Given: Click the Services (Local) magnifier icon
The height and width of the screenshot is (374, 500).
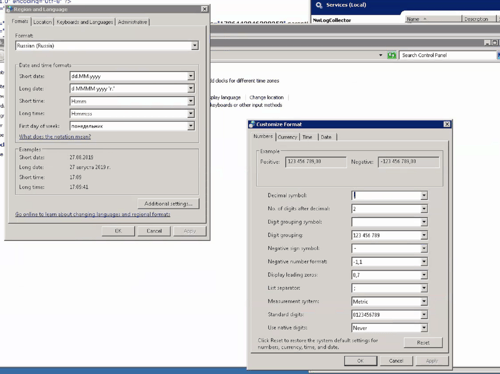Looking at the screenshot, I should (x=319, y=5).
